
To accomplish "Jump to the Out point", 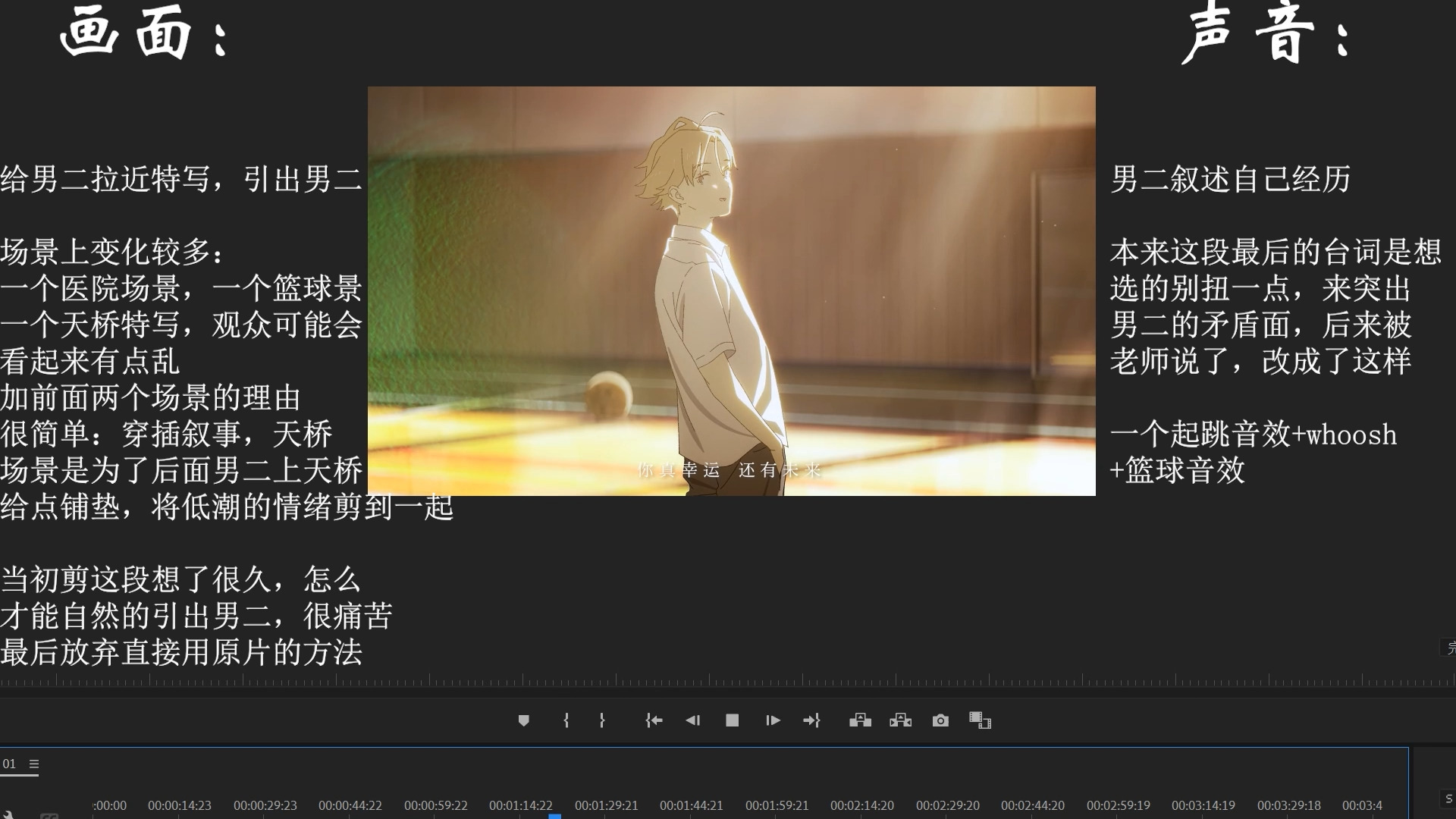I will click(812, 720).
